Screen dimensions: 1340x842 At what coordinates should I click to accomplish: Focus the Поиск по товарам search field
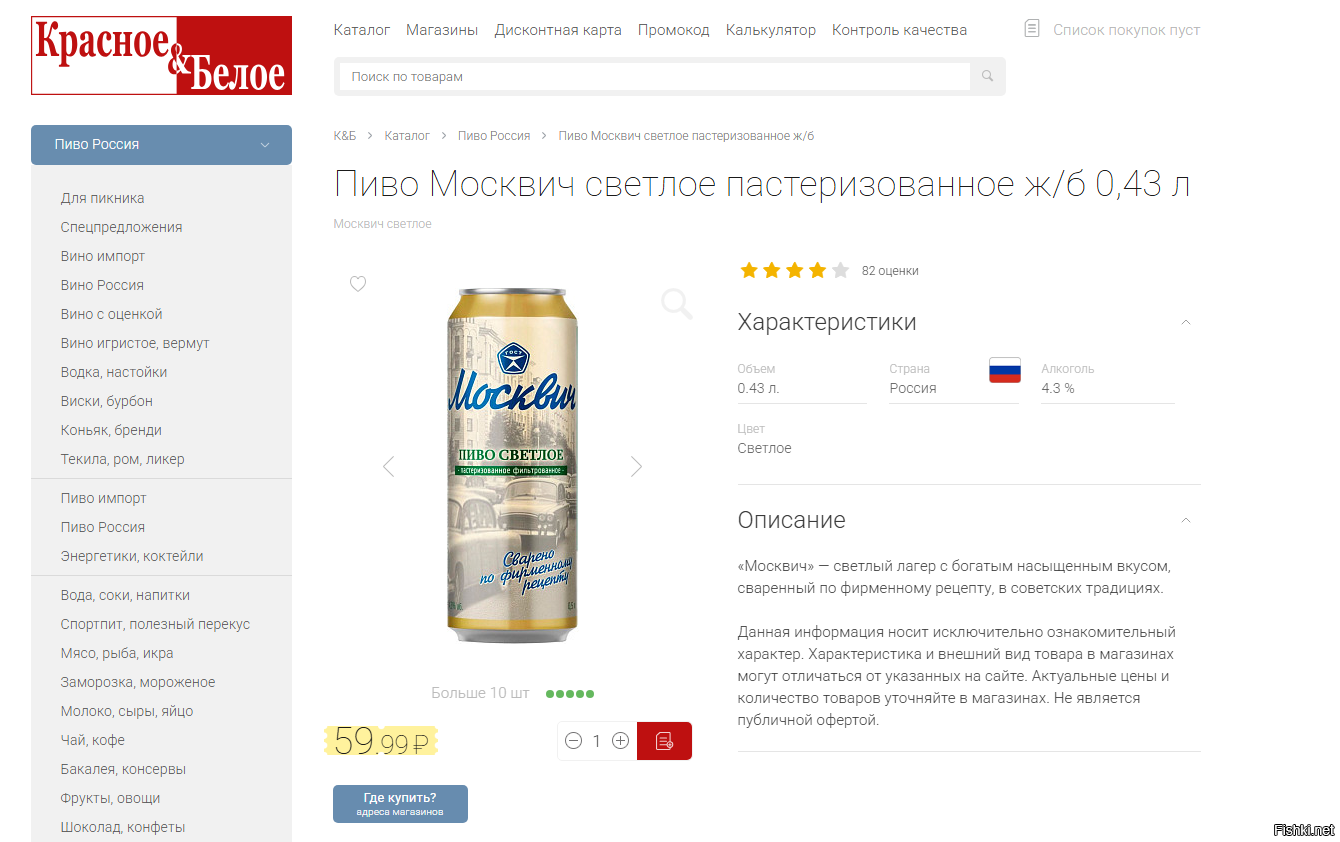[655, 76]
